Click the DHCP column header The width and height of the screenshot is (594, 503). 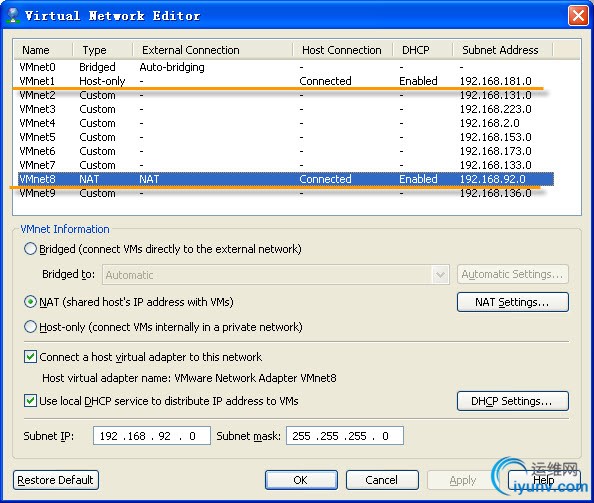[423, 50]
